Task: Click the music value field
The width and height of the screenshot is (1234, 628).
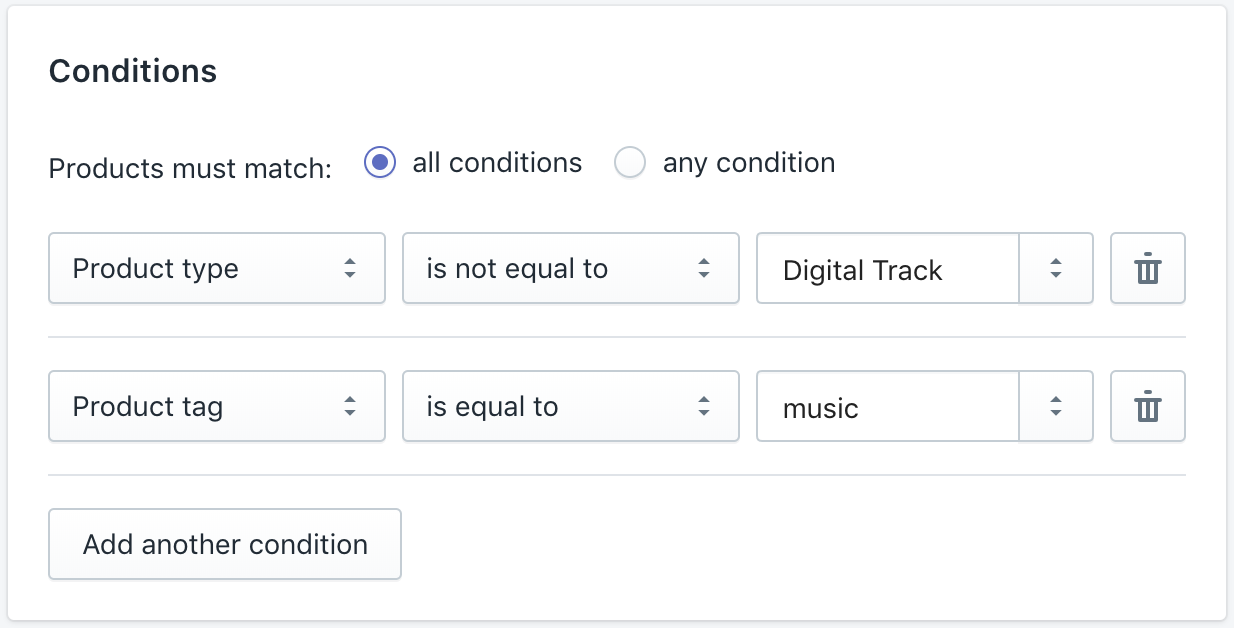Action: click(x=888, y=406)
